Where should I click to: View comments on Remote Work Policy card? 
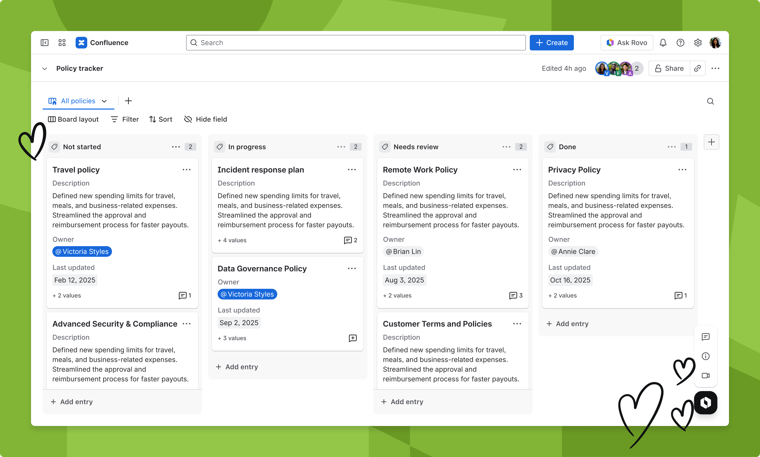[x=515, y=296]
